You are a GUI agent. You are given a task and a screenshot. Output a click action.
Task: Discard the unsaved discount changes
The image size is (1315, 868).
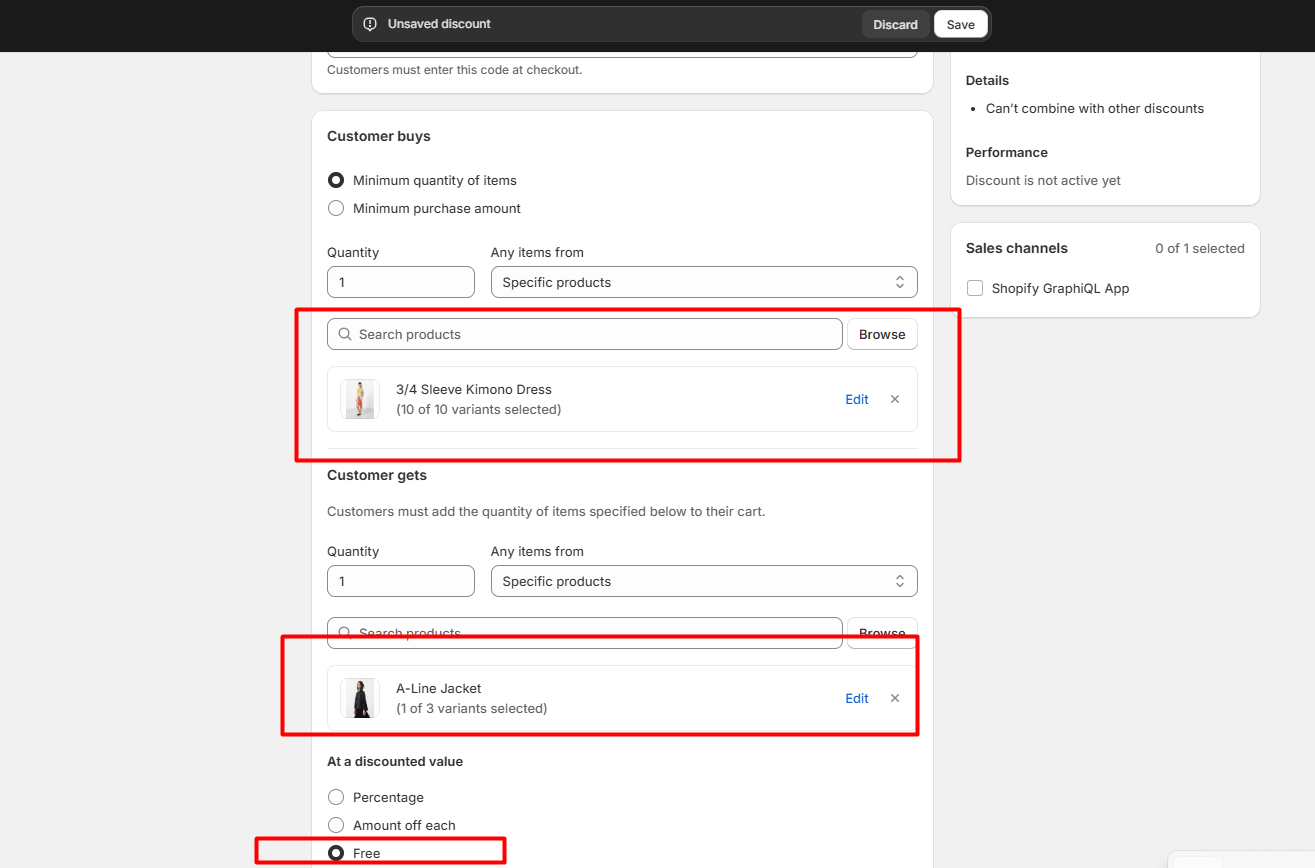tap(895, 25)
